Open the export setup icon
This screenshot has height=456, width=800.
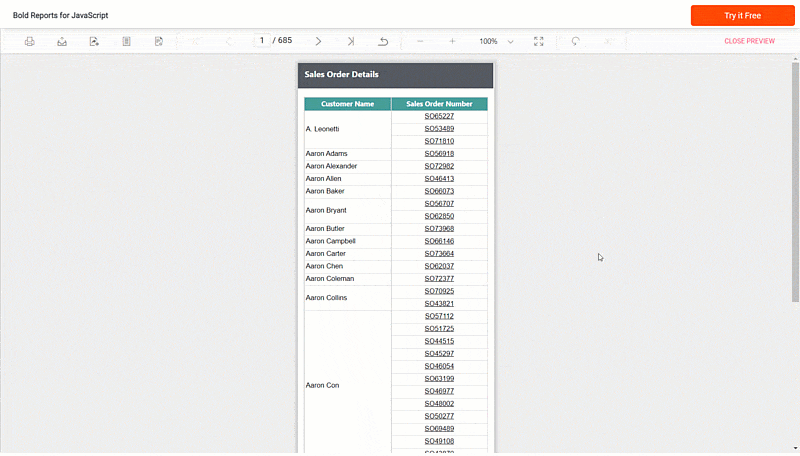[94, 41]
